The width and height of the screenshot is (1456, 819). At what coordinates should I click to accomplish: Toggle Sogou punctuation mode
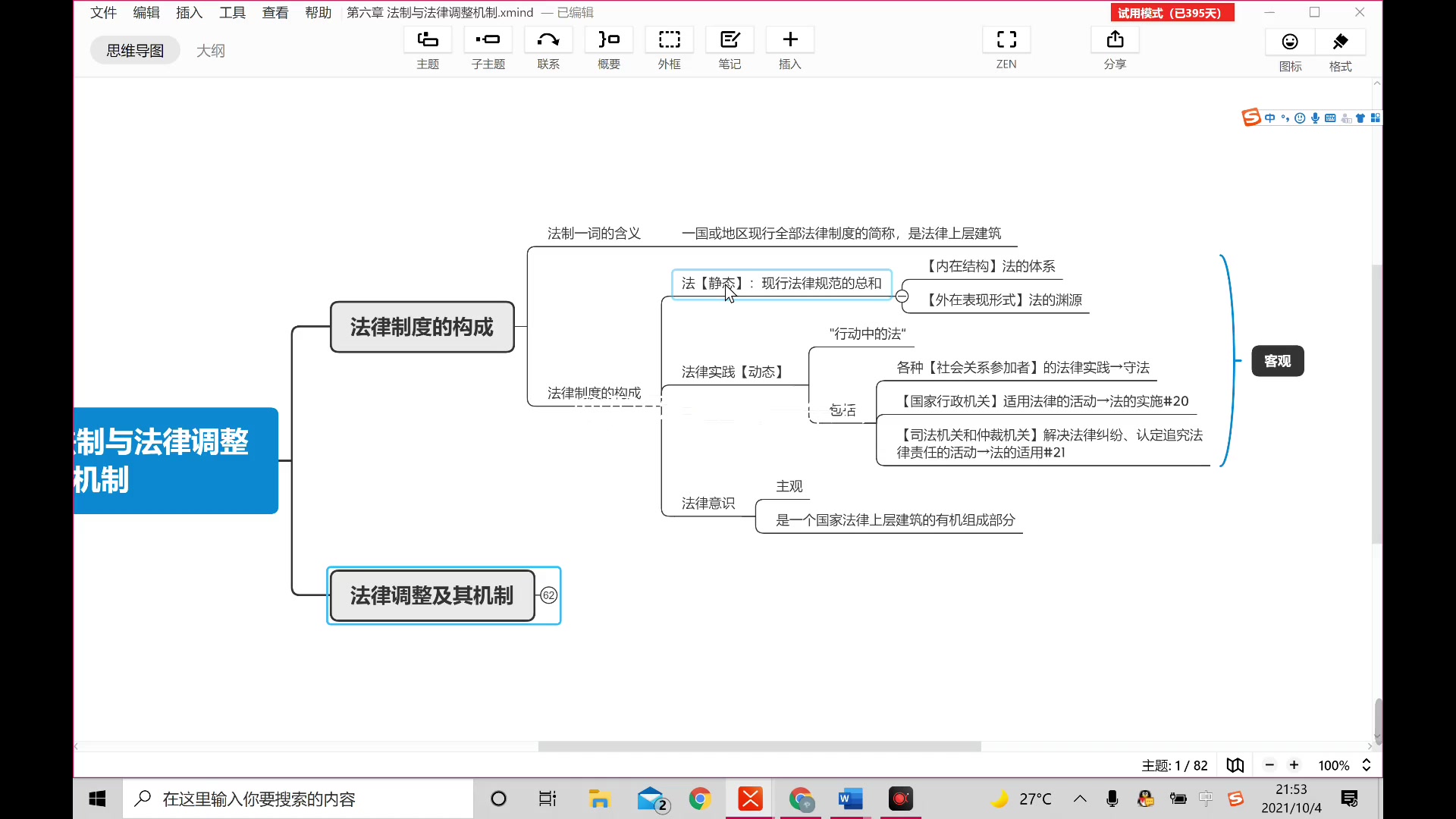coord(1285,118)
